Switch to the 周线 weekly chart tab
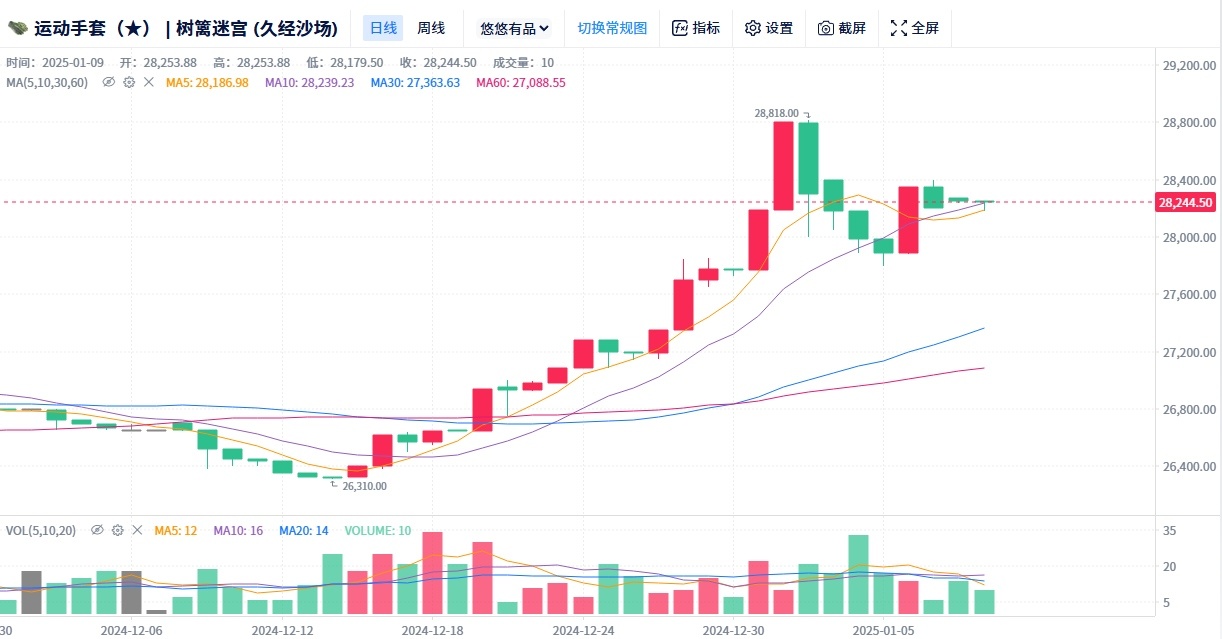 pyautogui.click(x=431, y=28)
